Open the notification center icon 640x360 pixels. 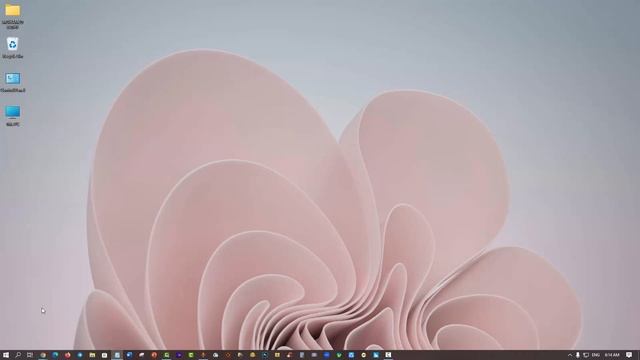point(629,355)
